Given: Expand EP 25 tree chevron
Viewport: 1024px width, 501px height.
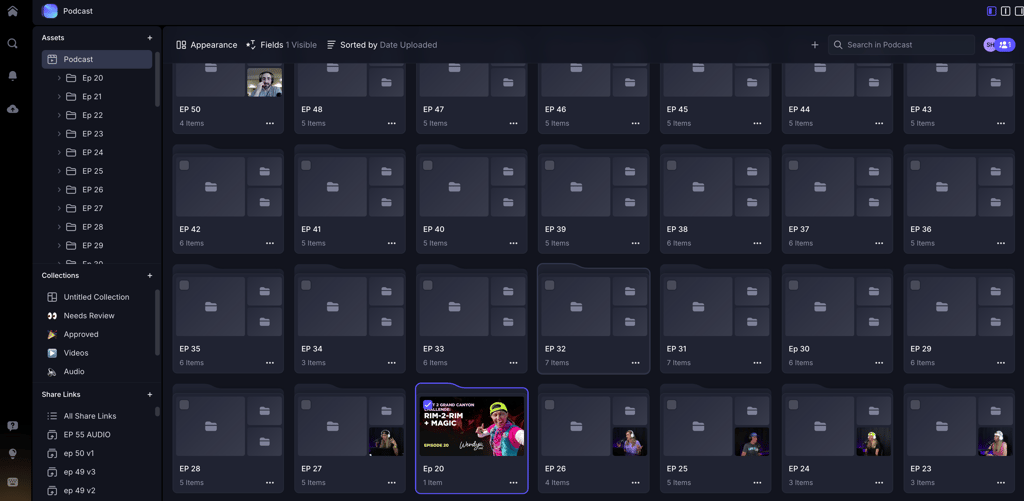Looking at the screenshot, I should [x=59, y=171].
